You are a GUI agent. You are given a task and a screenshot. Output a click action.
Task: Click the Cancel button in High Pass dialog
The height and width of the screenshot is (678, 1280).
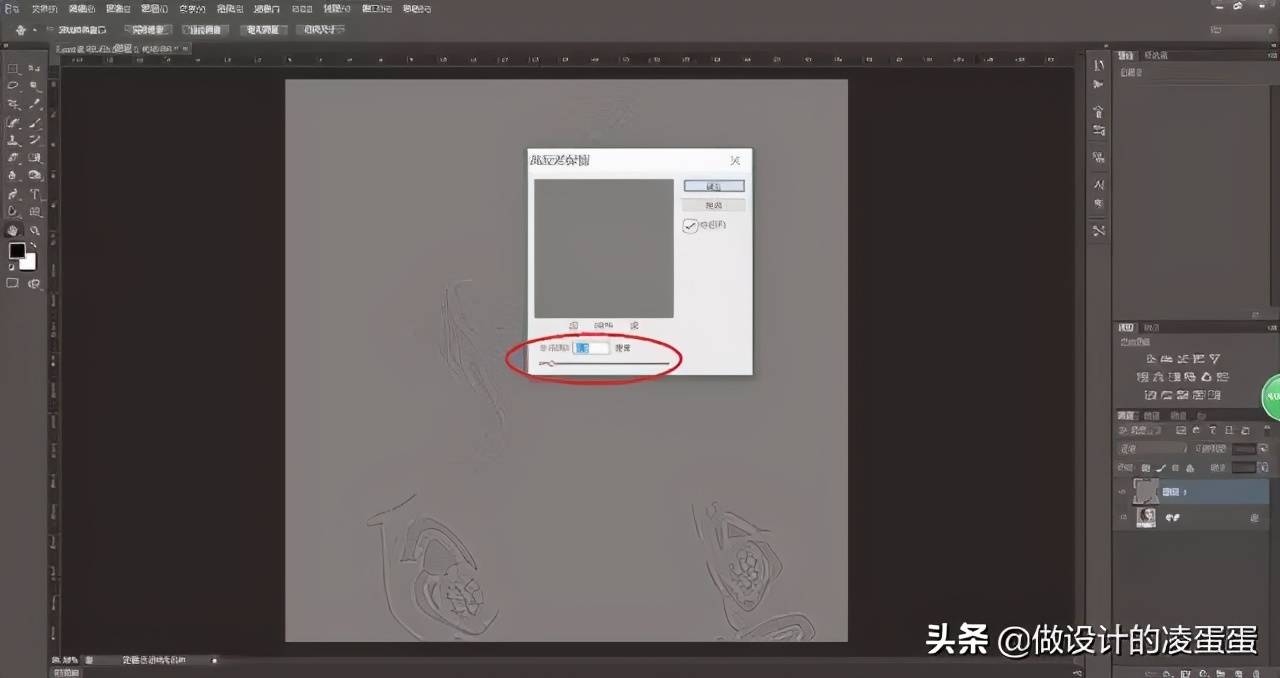tap(714, 205)
